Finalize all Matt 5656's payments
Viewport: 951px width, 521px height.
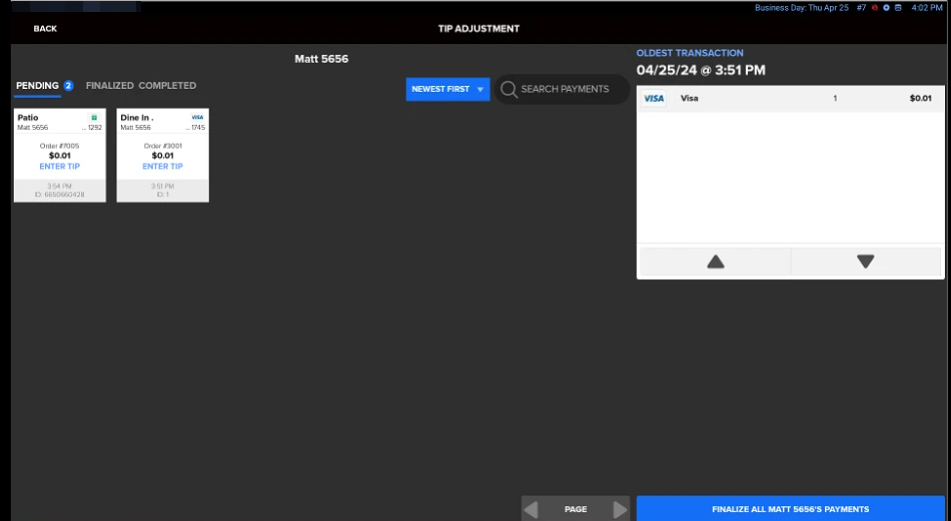(790, 509)
